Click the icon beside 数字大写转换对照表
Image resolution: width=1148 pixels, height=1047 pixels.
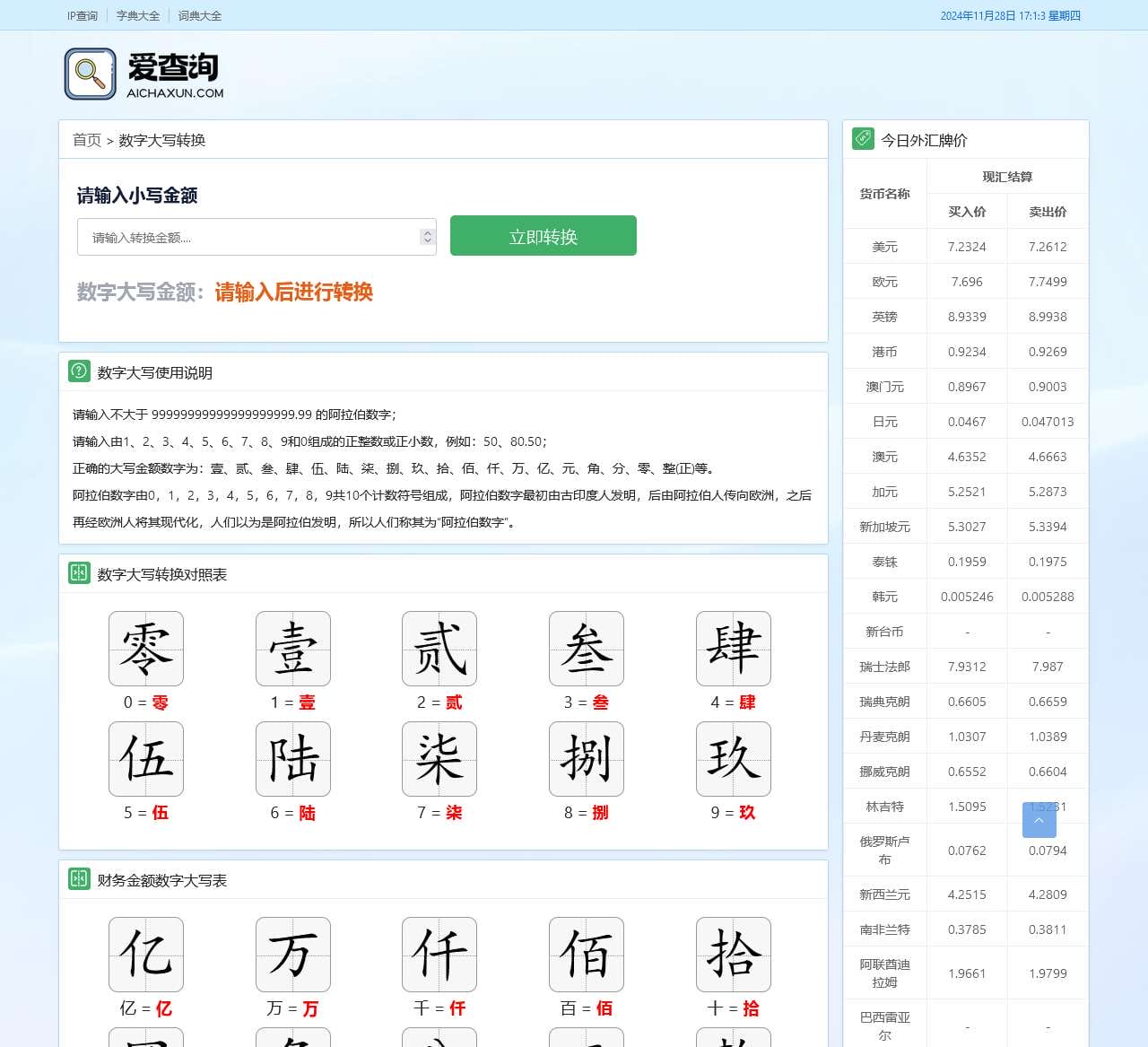pos(79,573)
